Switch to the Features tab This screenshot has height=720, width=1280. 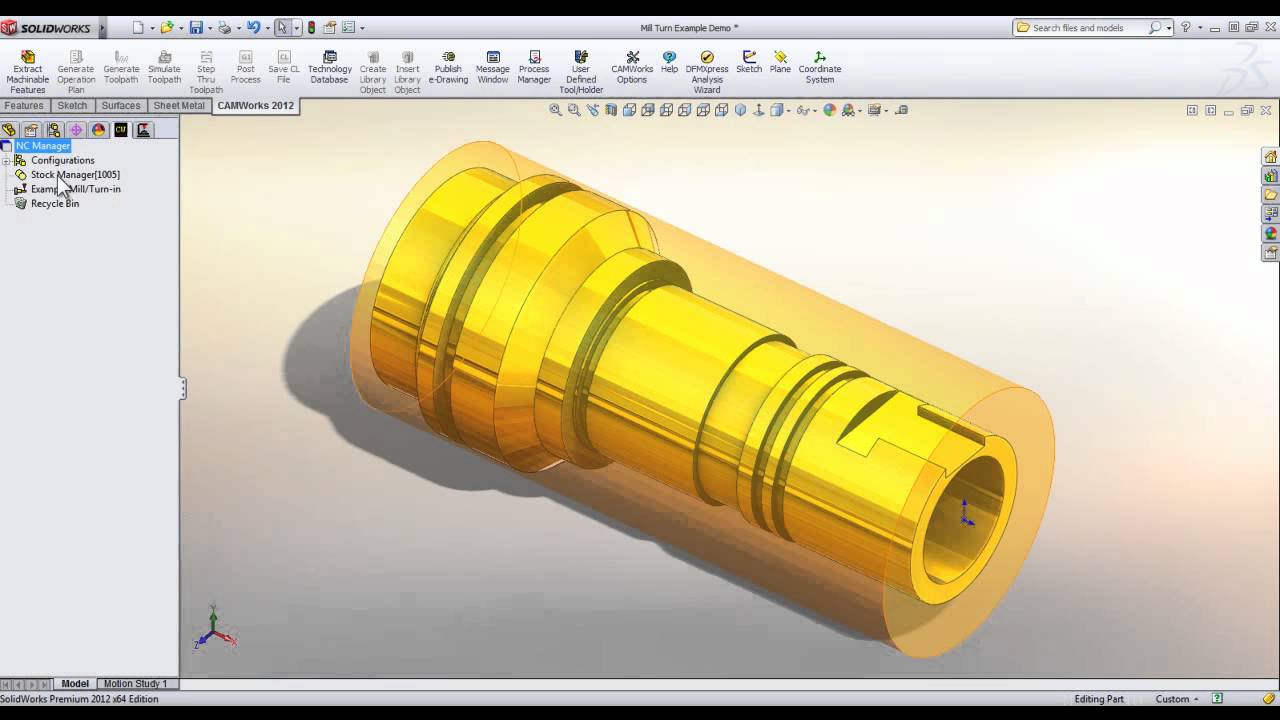pyautogui.click(x=24, y=106)
